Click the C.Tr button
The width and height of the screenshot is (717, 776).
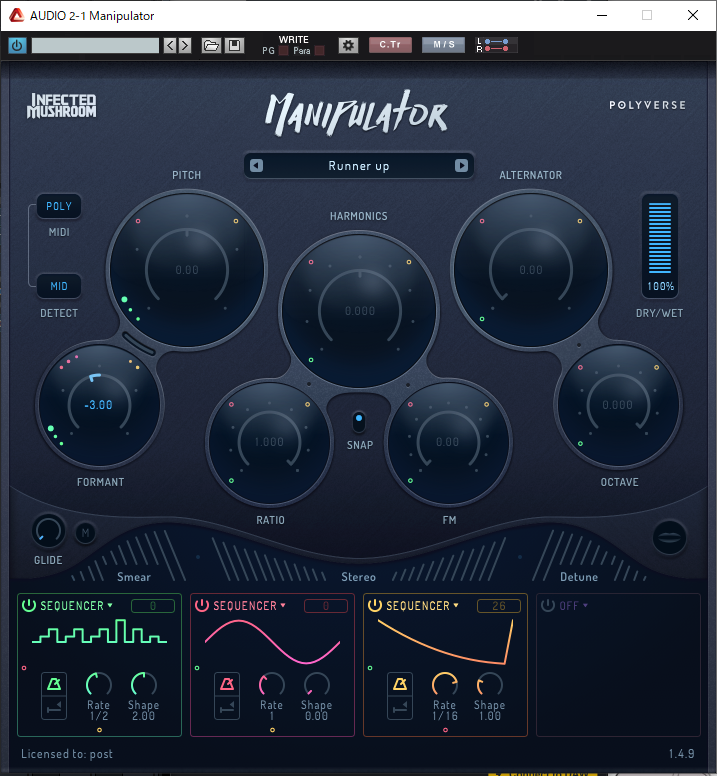coord(390,45)
